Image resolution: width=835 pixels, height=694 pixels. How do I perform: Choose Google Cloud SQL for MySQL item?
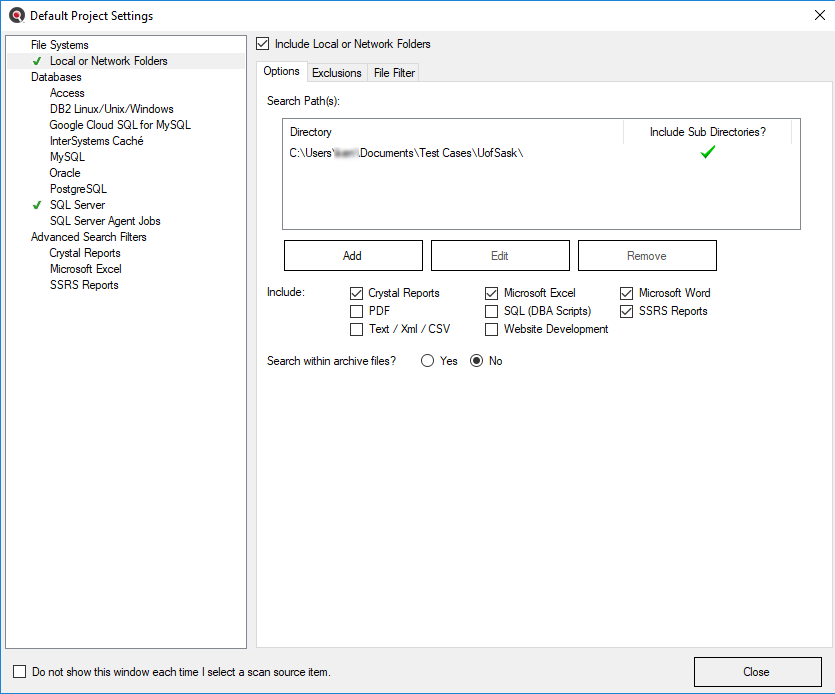point(120,125)
